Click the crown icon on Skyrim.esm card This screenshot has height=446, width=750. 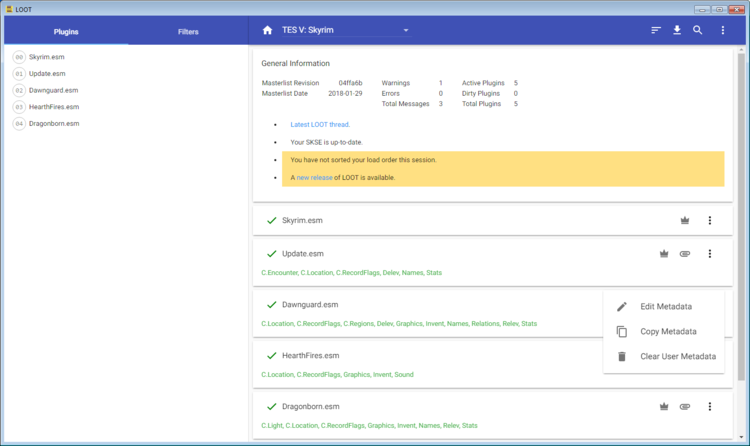[685, 220]
